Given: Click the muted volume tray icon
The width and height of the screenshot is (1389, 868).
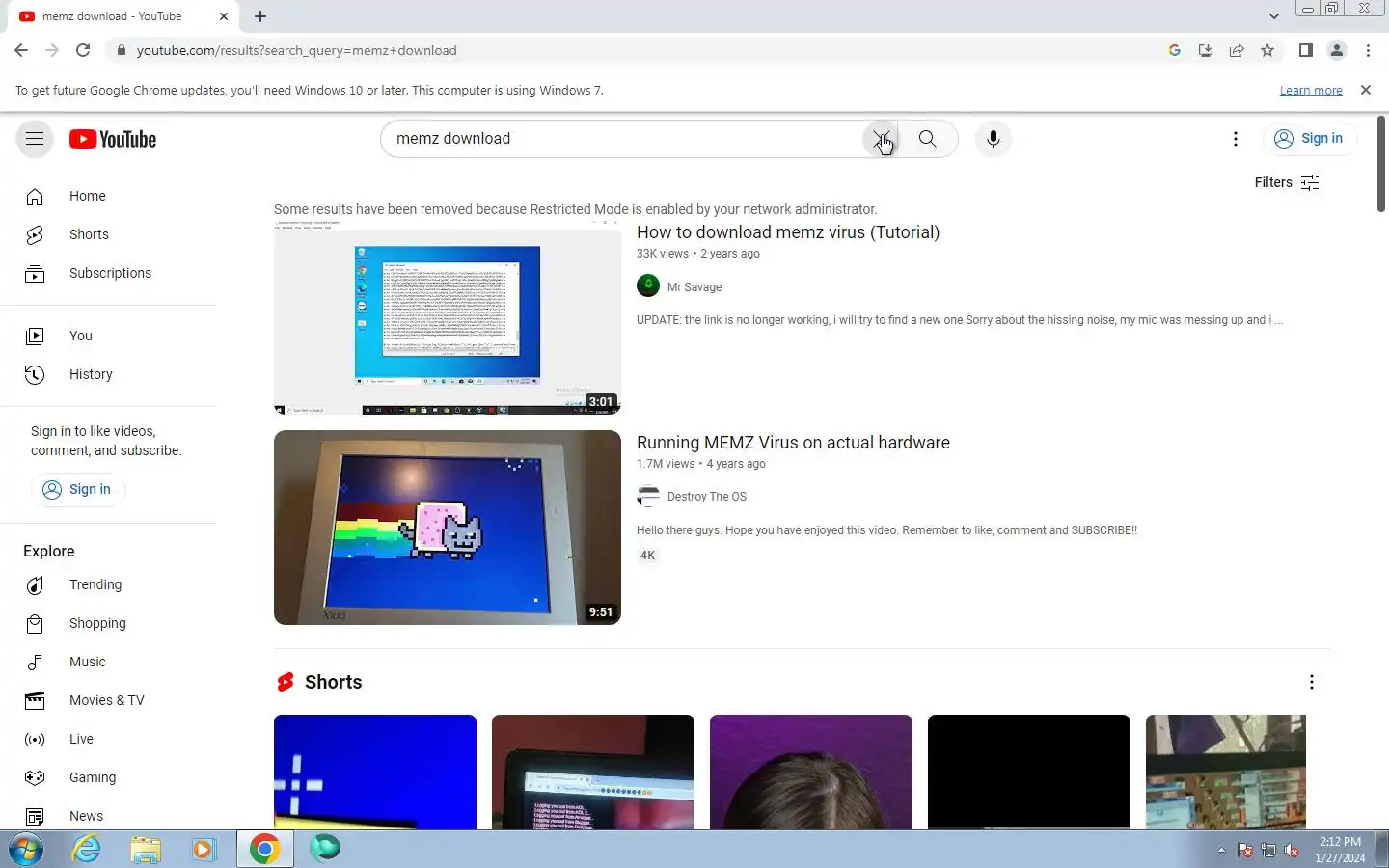Looking at the screenshot, I should tap(1292, 851).
